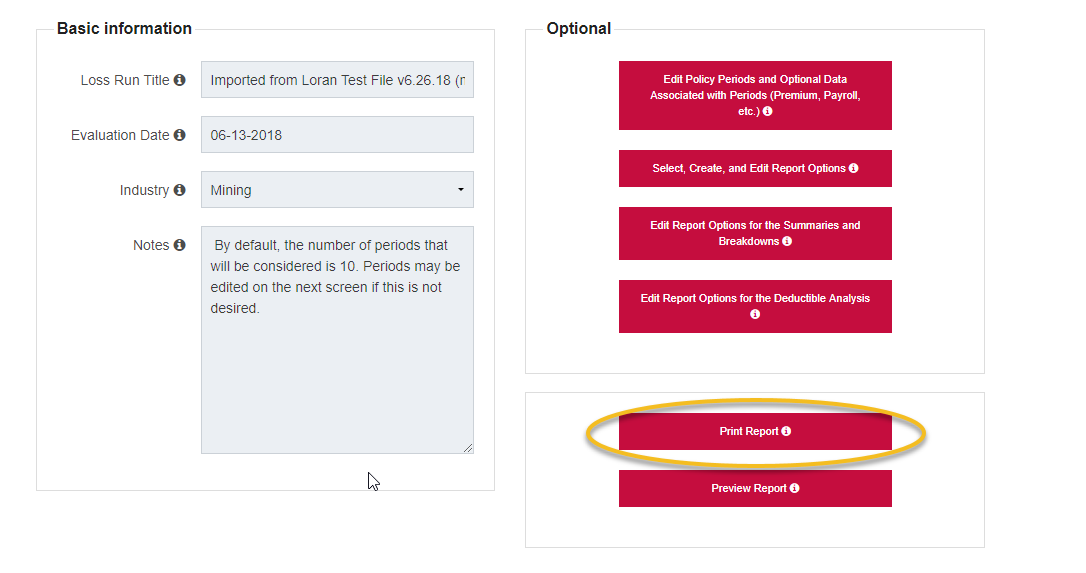Viewport: 1086px width, 573px height.
Task: Click info icon beside Notes label
Action: (x=180, y=245)
